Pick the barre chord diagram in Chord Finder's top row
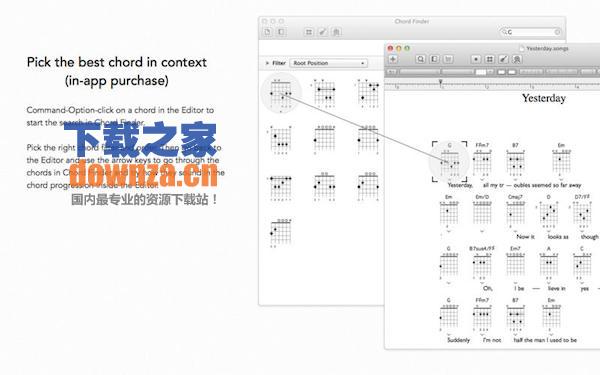Viewport: 600px width, 375px height. [324, 93]
